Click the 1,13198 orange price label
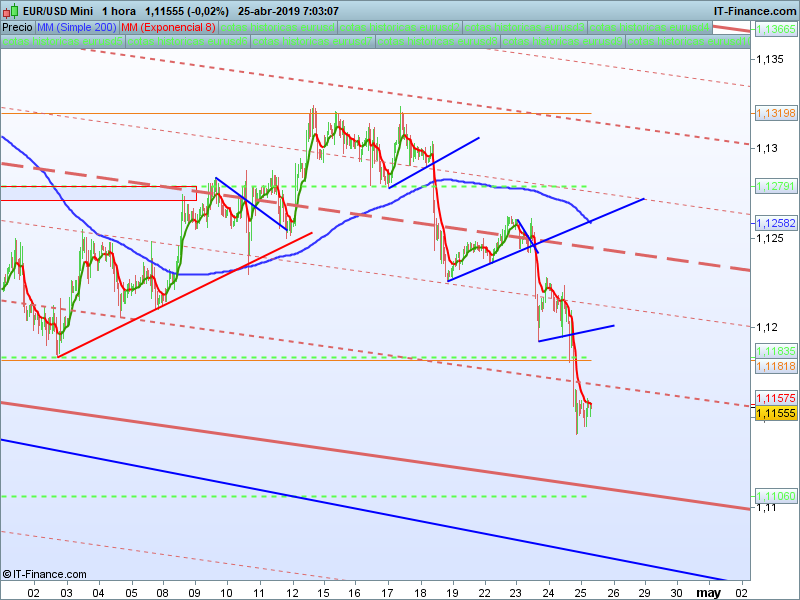This screenshot has height=600, width=800. [x=776, y=113]
